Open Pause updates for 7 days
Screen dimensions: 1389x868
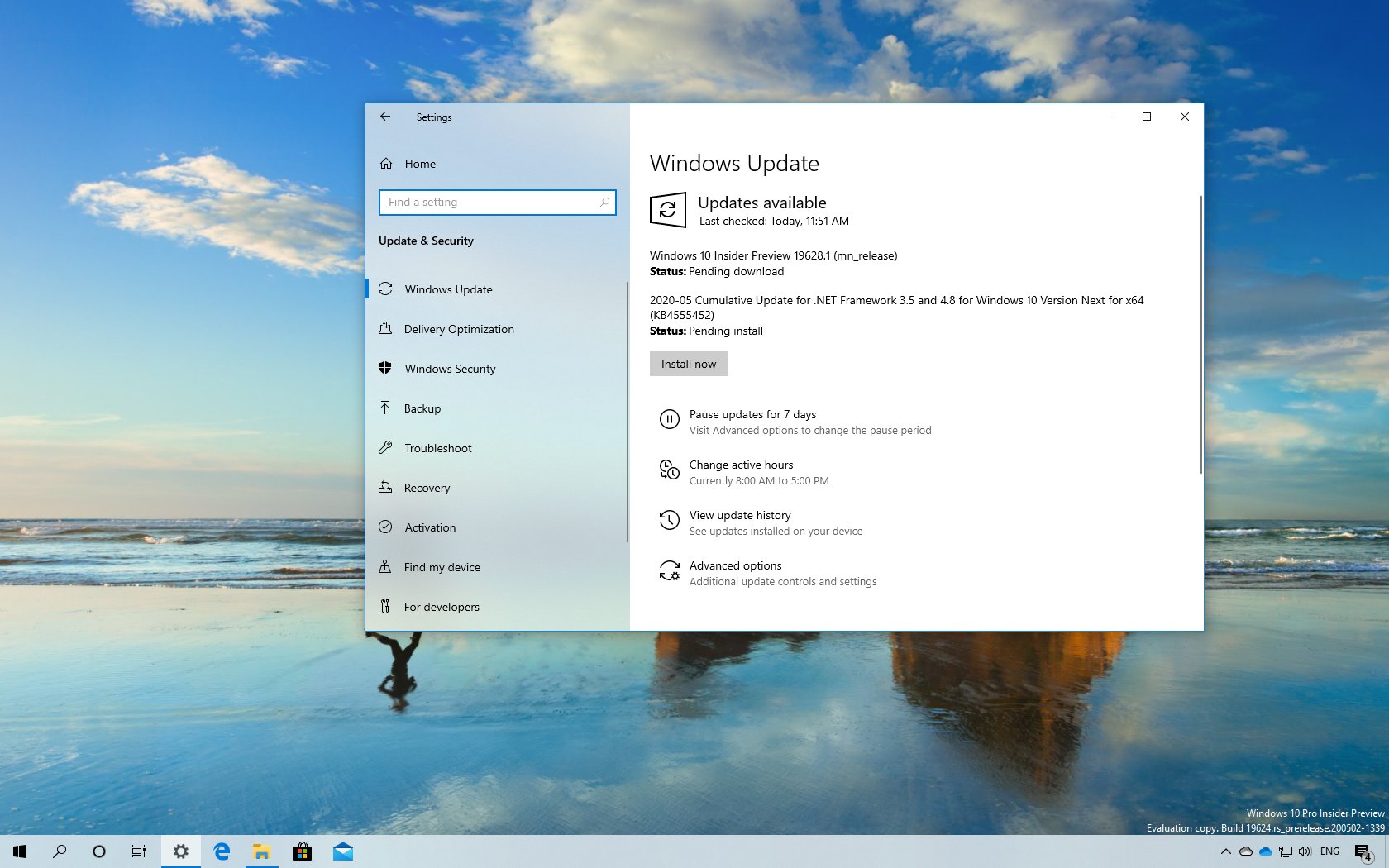(752, 414)
